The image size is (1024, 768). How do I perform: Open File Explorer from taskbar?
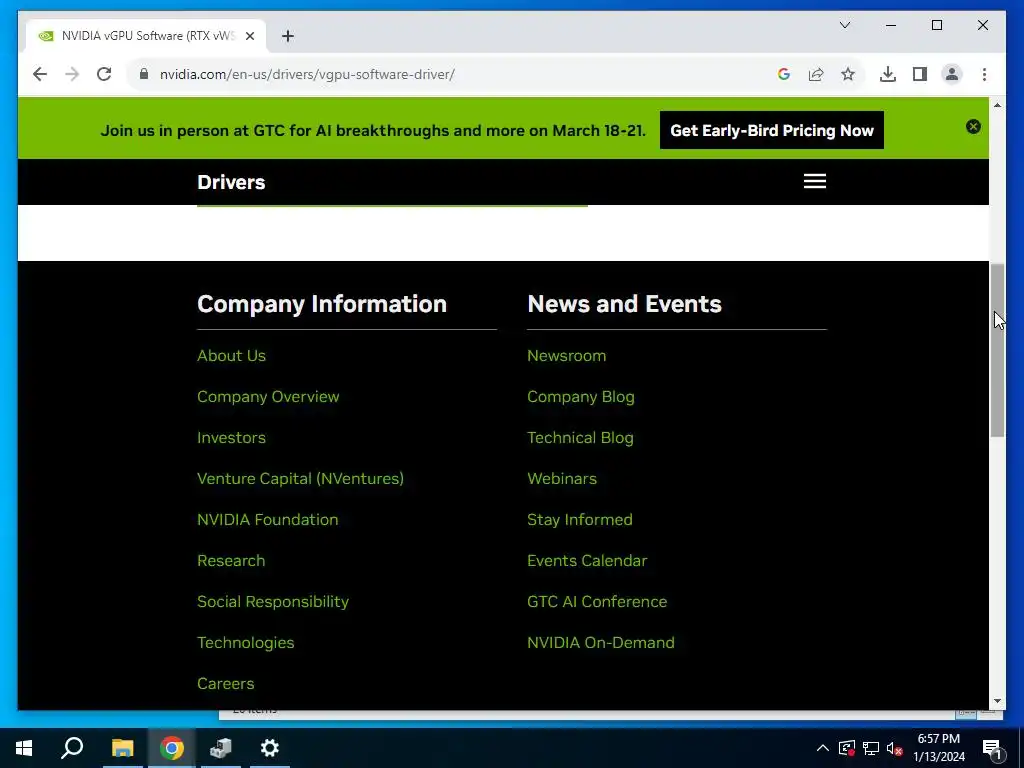click(122, 748)
